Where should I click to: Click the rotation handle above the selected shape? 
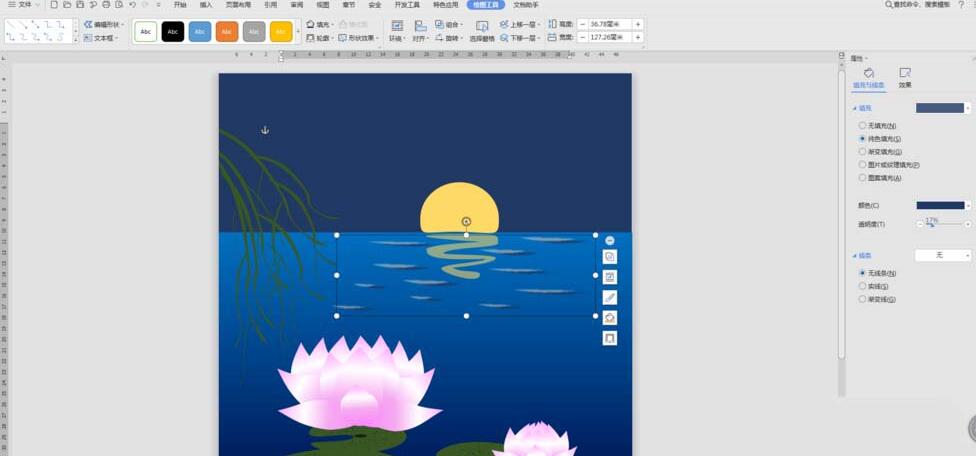466,221
